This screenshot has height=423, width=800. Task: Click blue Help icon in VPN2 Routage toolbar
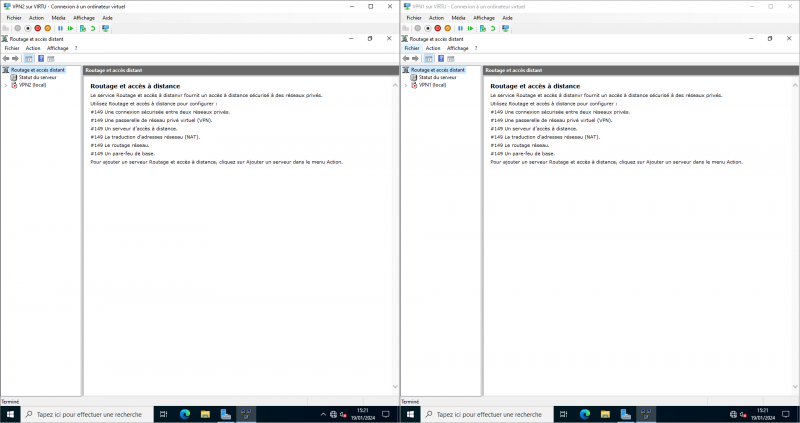[41, 59]
